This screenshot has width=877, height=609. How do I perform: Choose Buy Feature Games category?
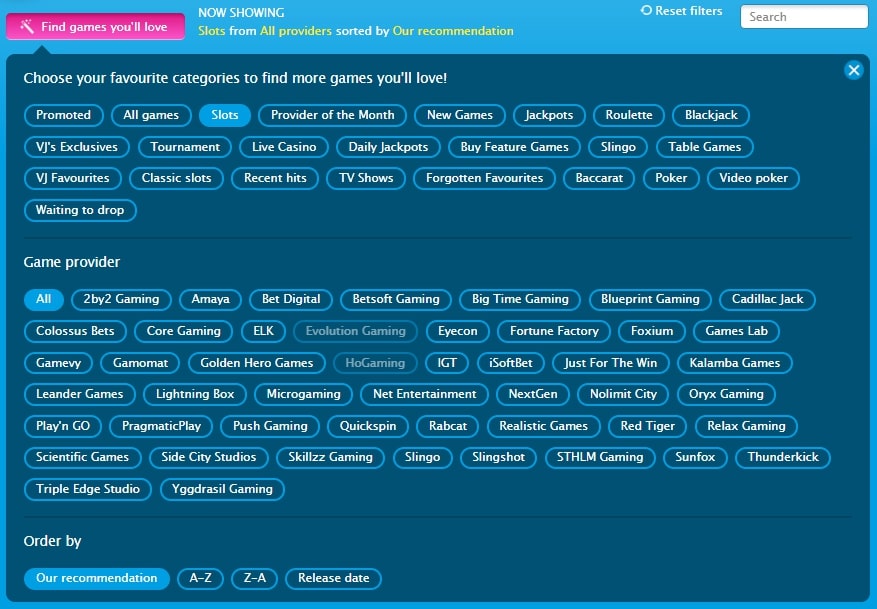(515, 147)
